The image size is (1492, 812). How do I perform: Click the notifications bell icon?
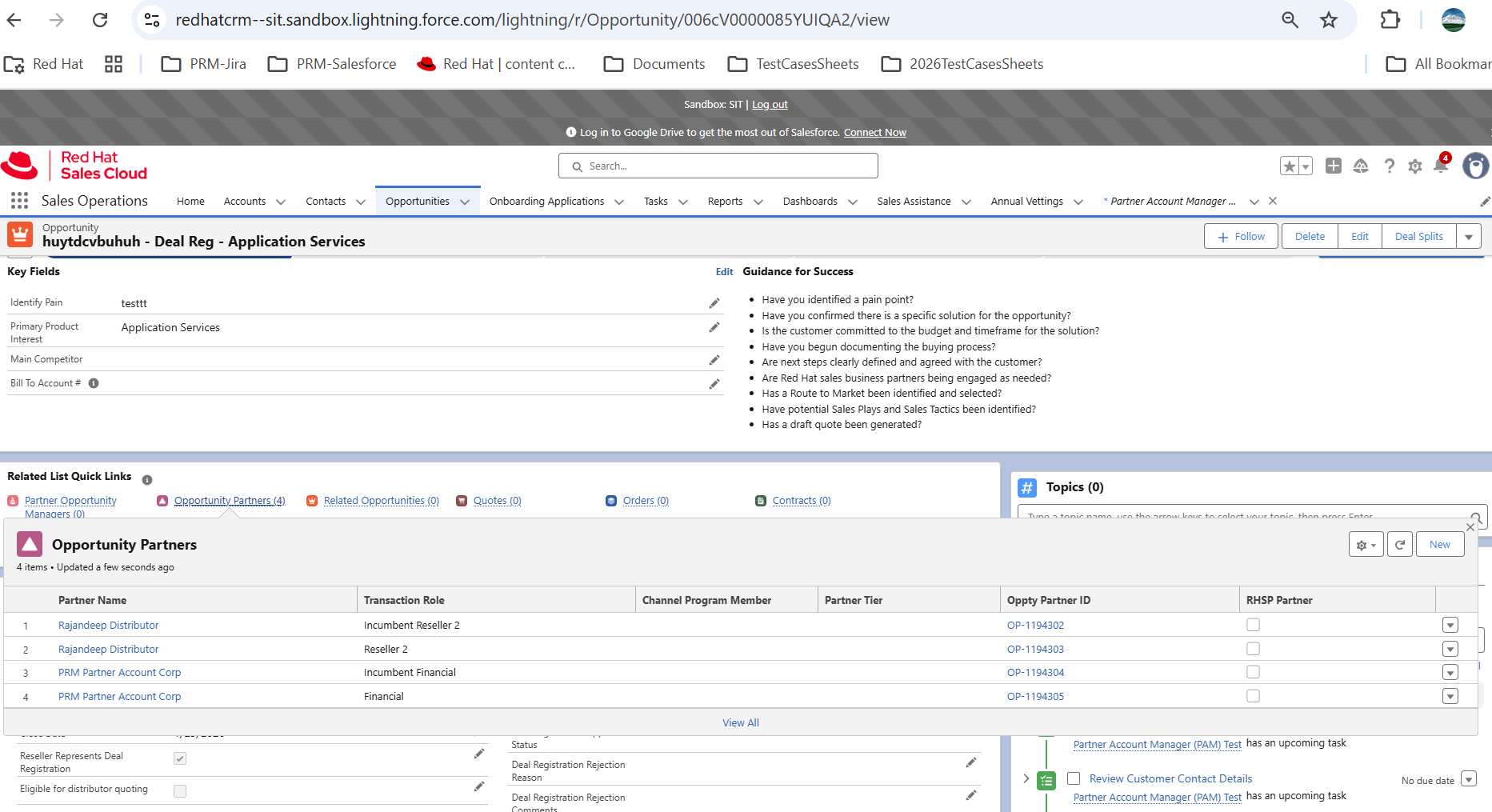[1441, 166]
